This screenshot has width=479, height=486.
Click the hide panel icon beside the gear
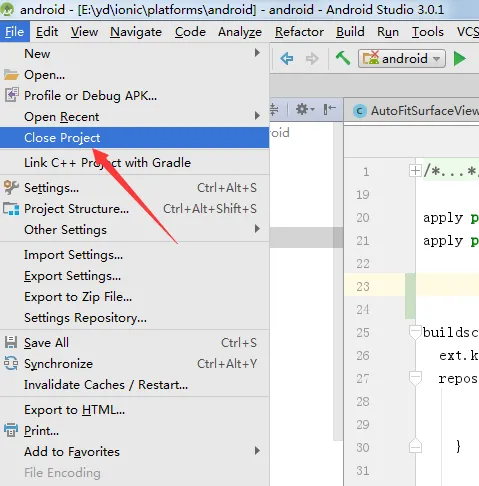[x=329, y=109]
